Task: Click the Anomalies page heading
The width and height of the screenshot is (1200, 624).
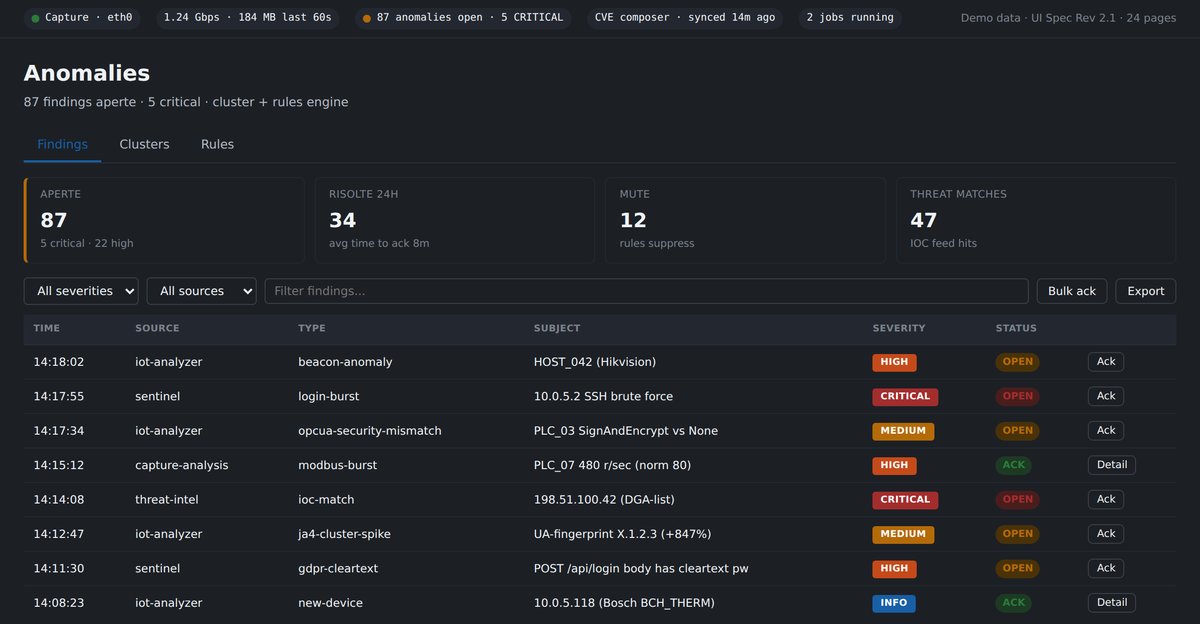Action: (x=87, y=73)
